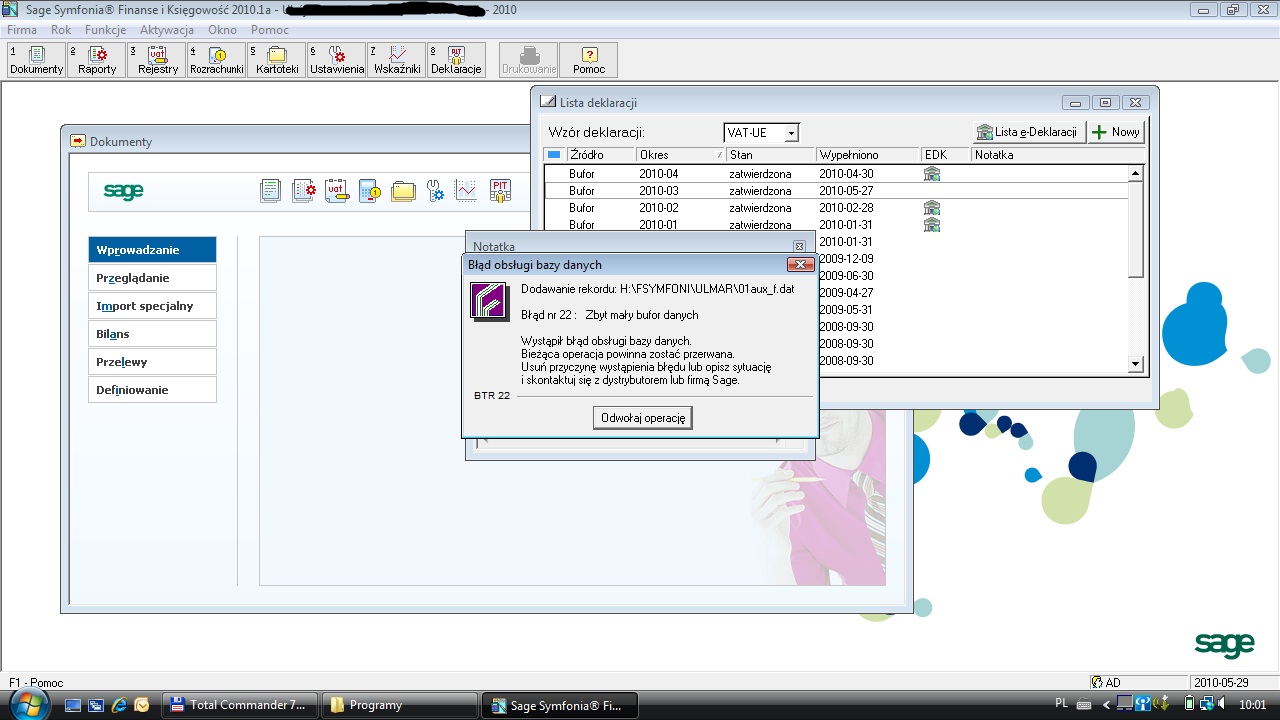Click reports gear icon in Dokumenty window strip
The height and width of the screenshot is (720, 1280).
click(x=304, y=191)
